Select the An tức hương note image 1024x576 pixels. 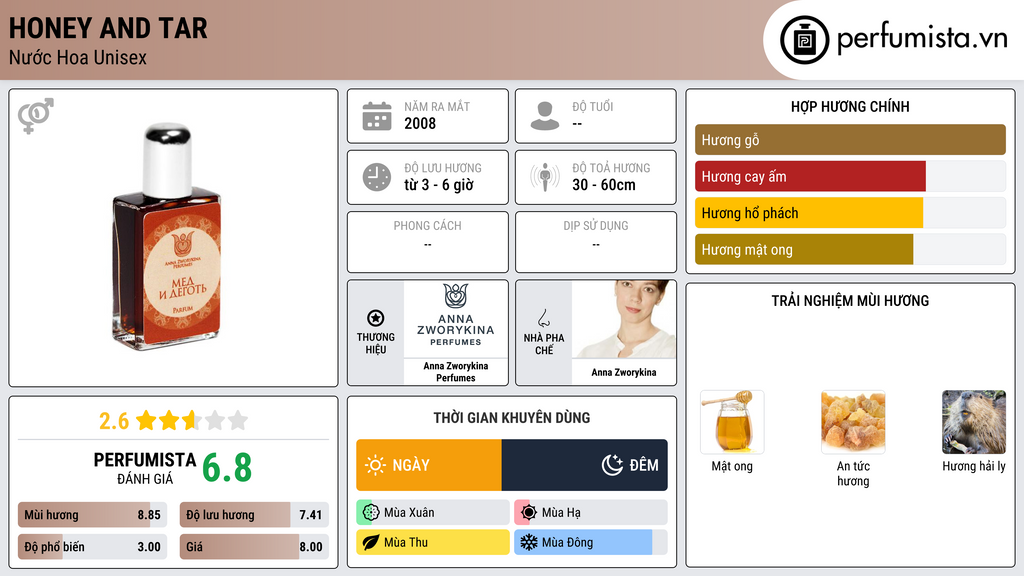pyautogui.click(x=853, y=422)
